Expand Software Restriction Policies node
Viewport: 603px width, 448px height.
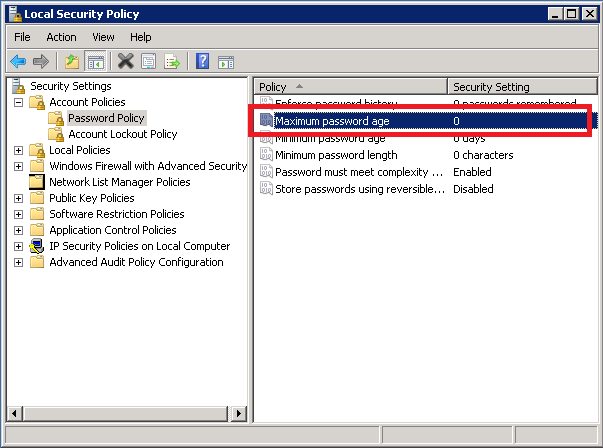coord(18,214)
